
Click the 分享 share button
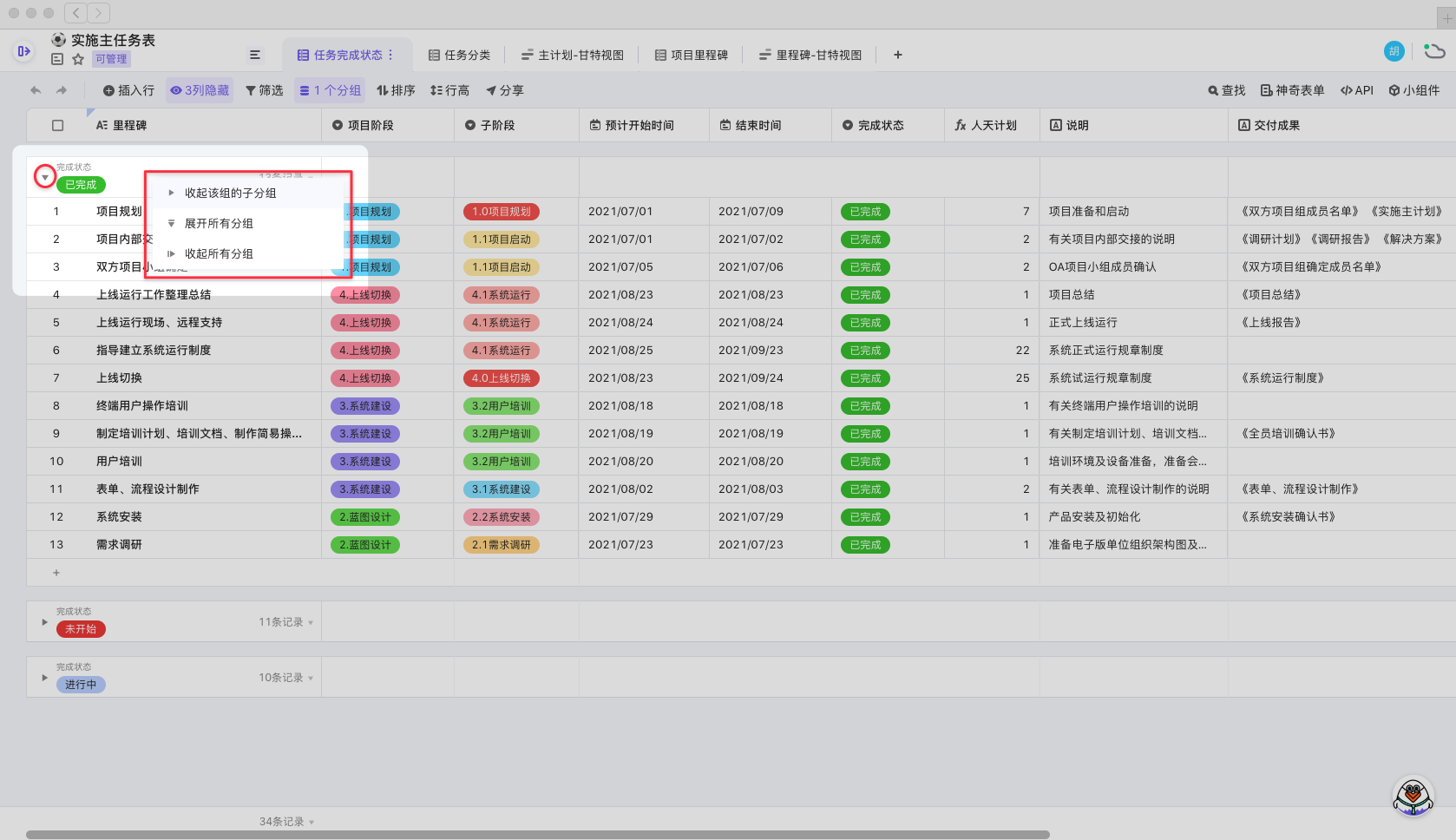[x=504, y=90]
